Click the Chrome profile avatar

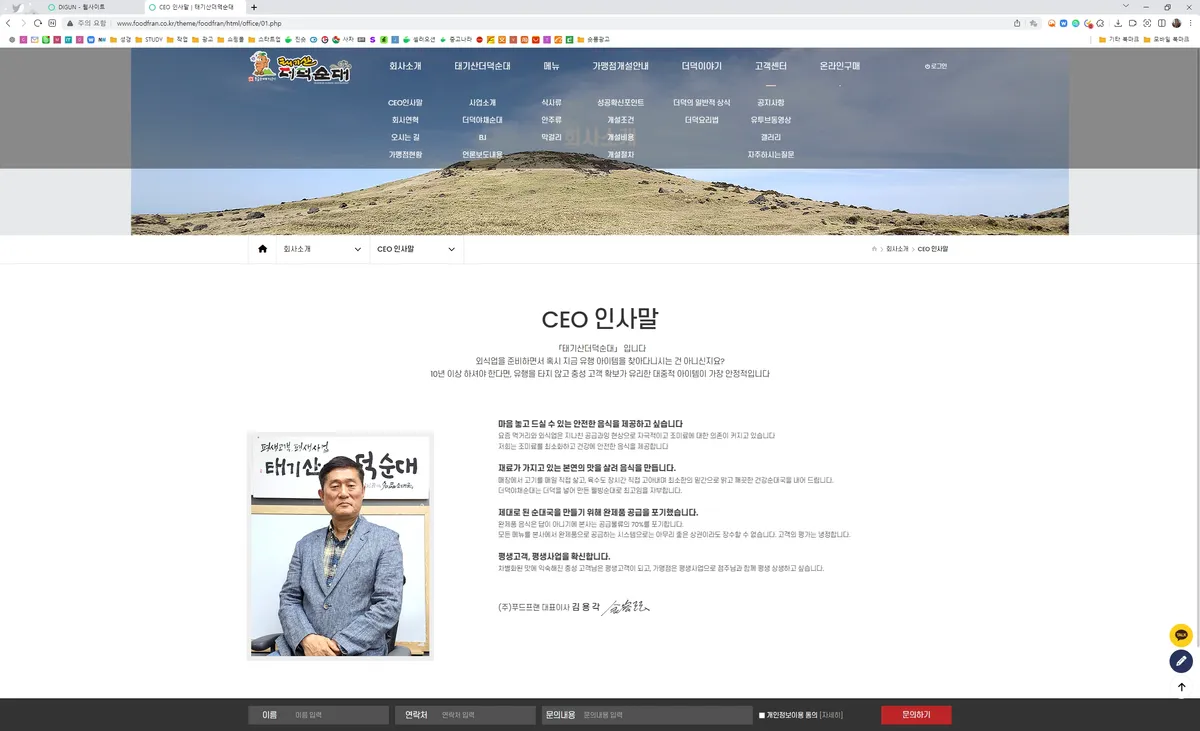click(1176, 23)
